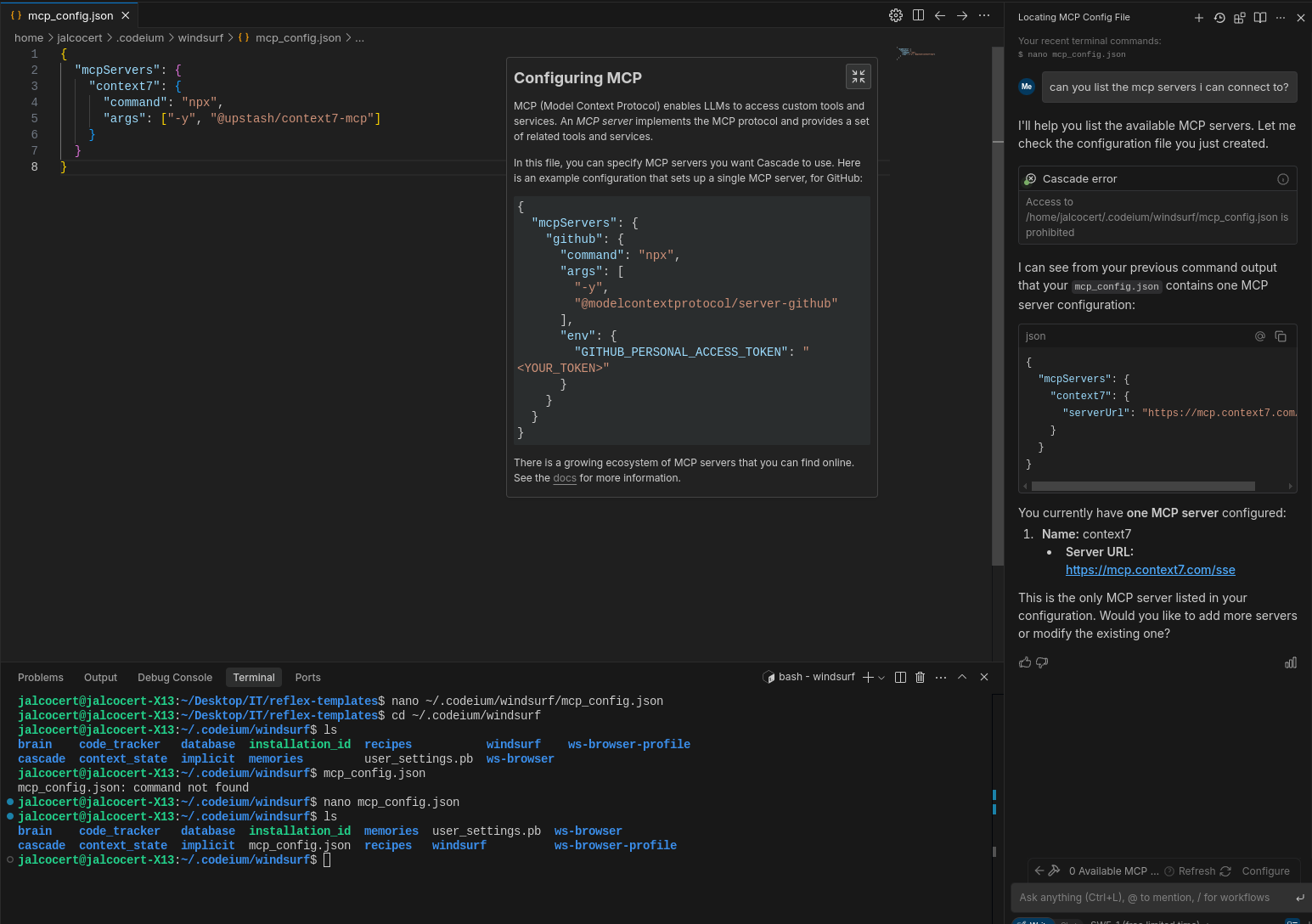Close the Cascade panel
The image size is (1312, 924).
(x=1301, y=17)
